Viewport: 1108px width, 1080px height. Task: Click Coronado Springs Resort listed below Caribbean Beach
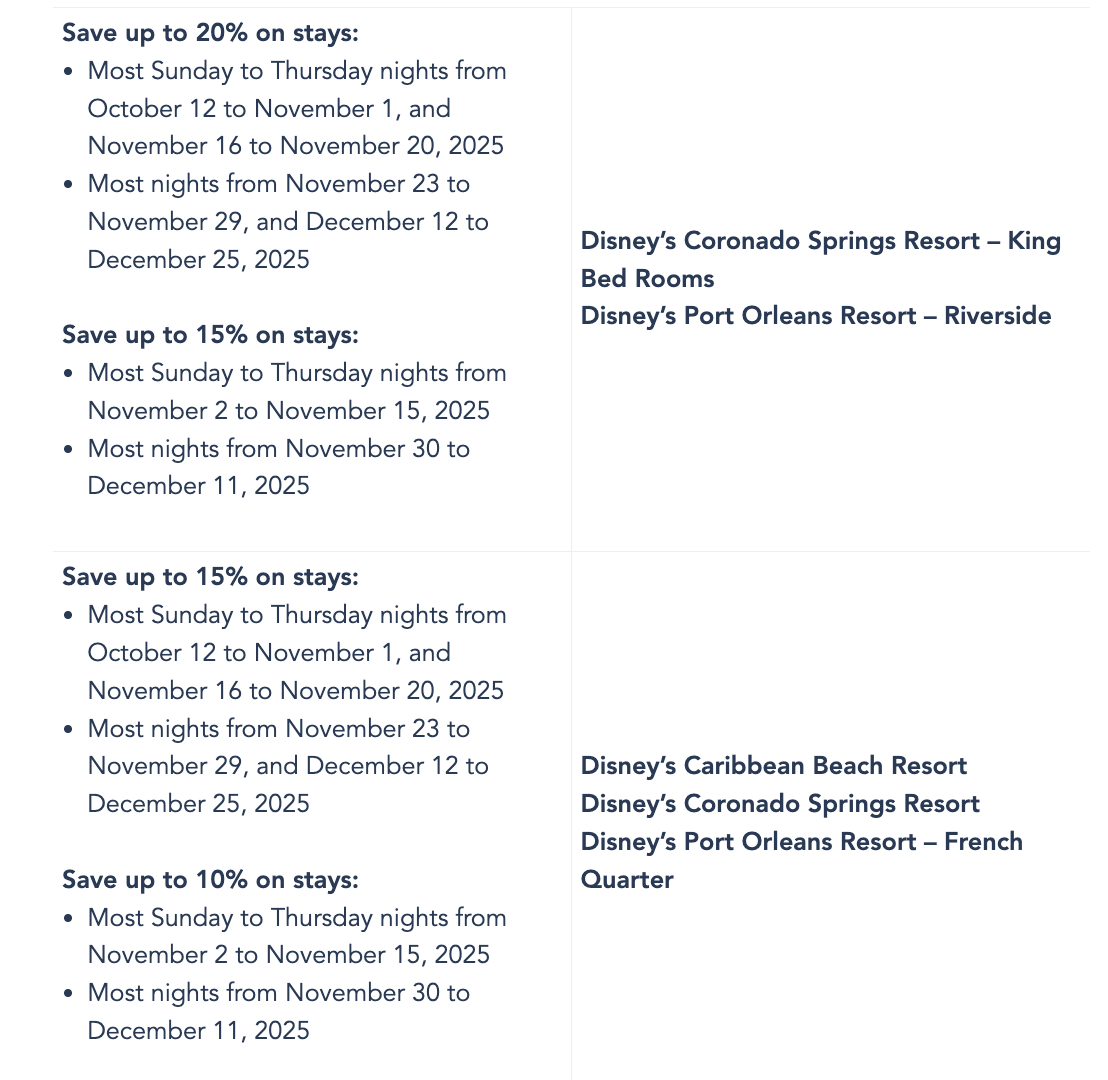click(x=780, y=804)
